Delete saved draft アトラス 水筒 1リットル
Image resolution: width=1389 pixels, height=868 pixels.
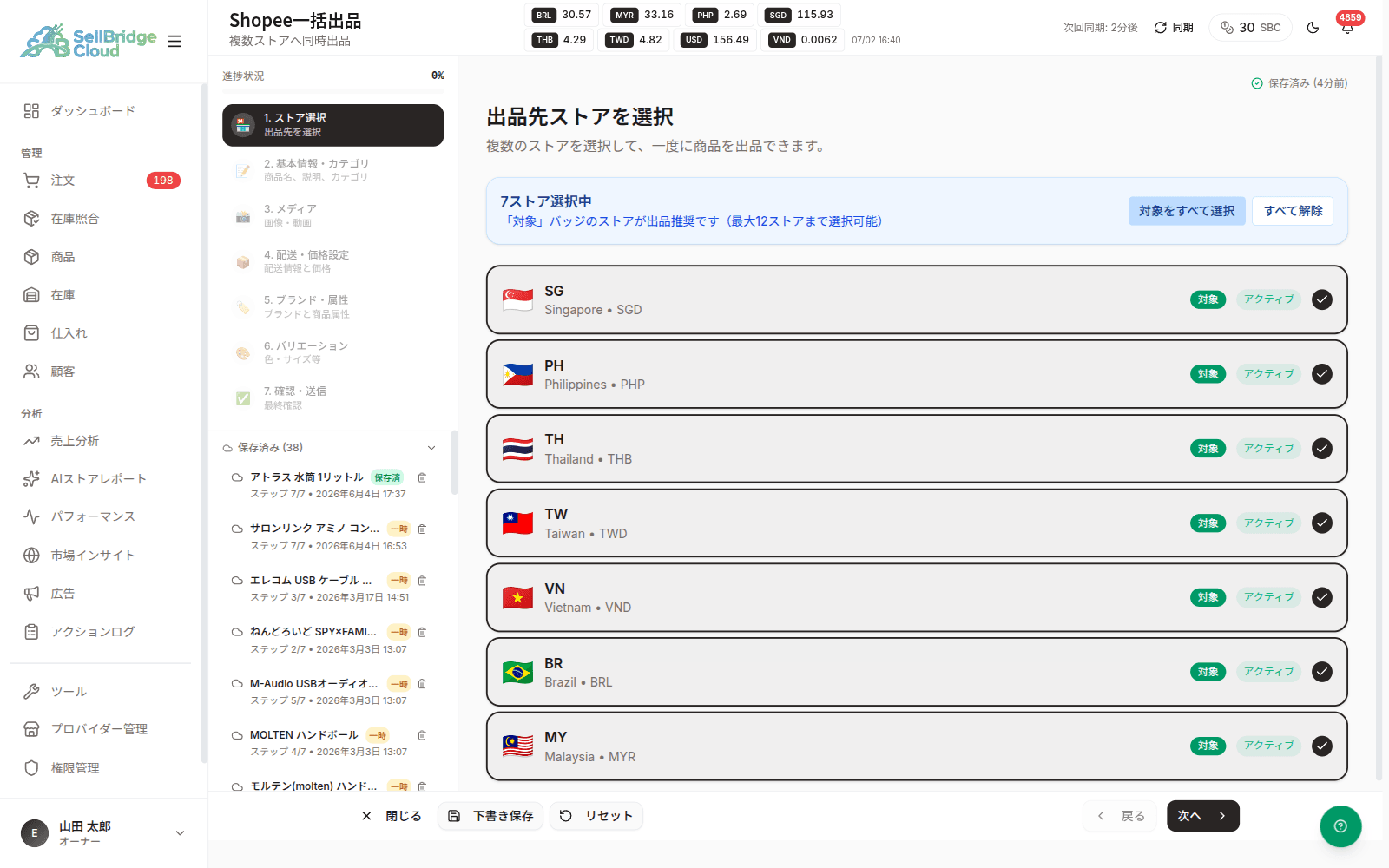click(x=422, y=477)
